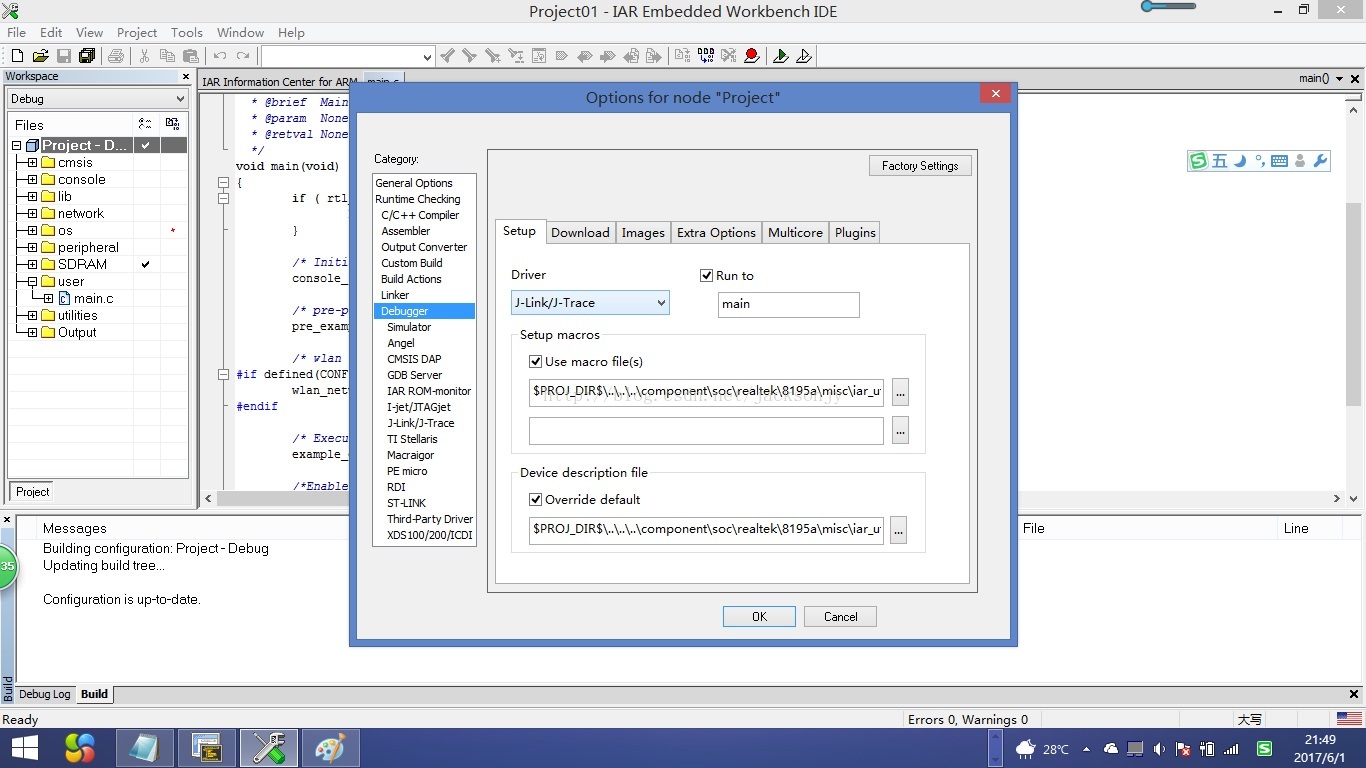Image resolution: width=1366 pixels, height=768 pixels.
Task: Switch to the Multicore tab
Action: pyautogui.click(x=795, y=233)
